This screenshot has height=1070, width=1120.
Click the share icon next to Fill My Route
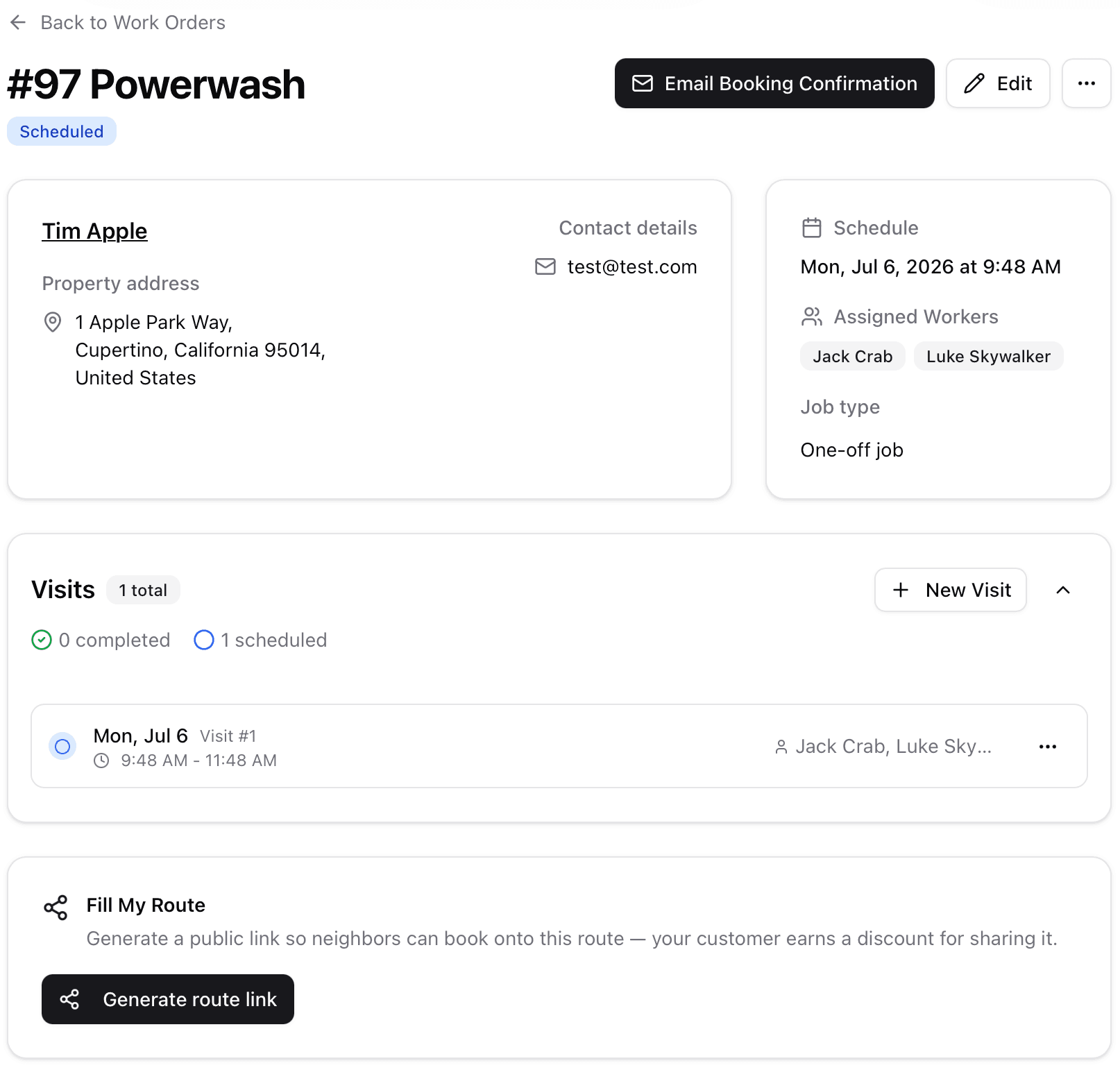(x=56, y=907)
